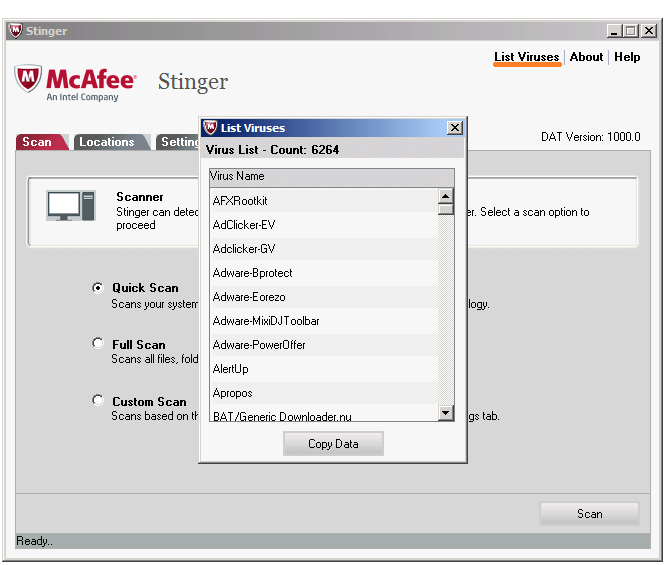This screenshot has width=666, height=565.
Task: Close the Stinger main window
Action: click(x=649, y=31)
